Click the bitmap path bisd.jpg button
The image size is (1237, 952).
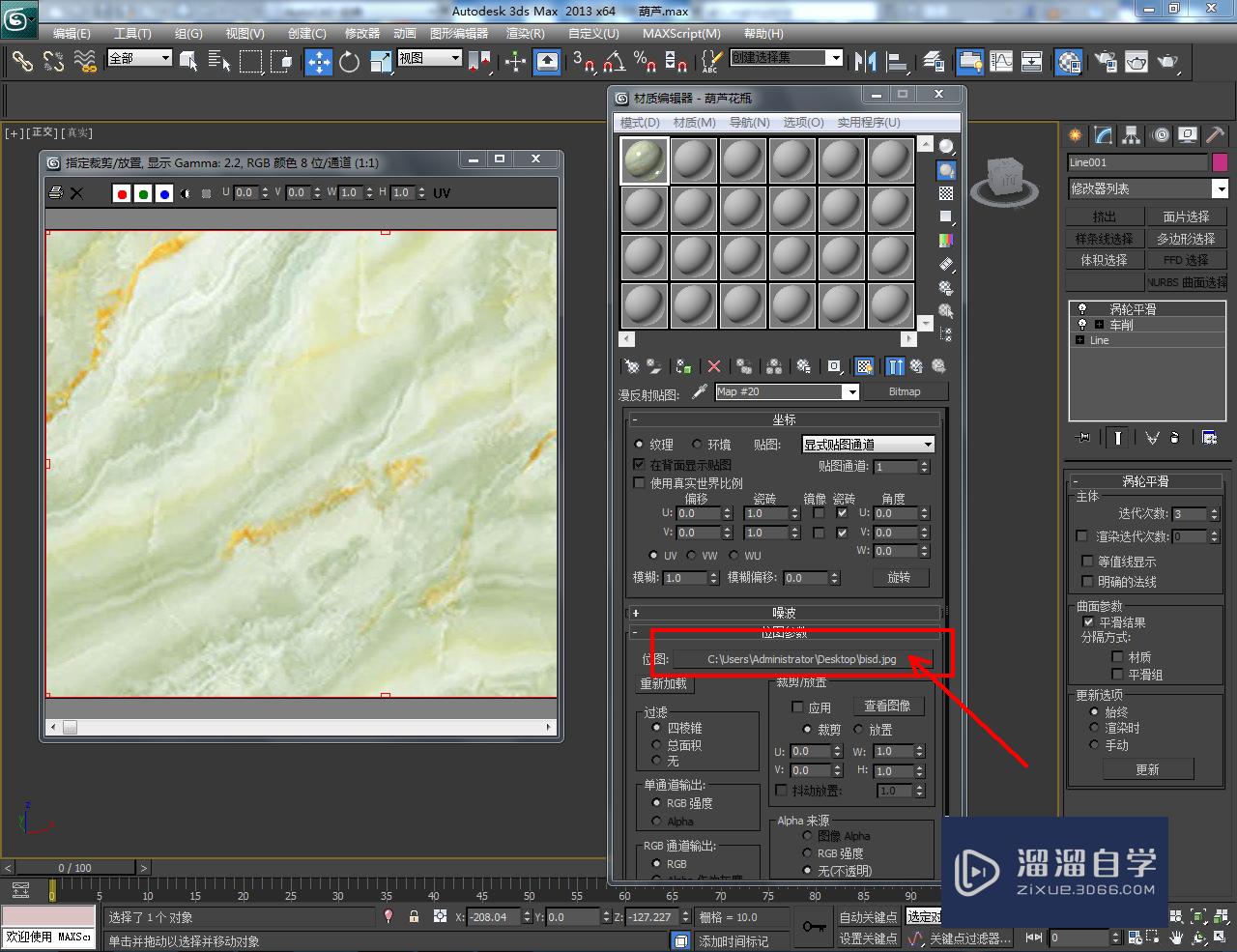click(x=802, y=659)
